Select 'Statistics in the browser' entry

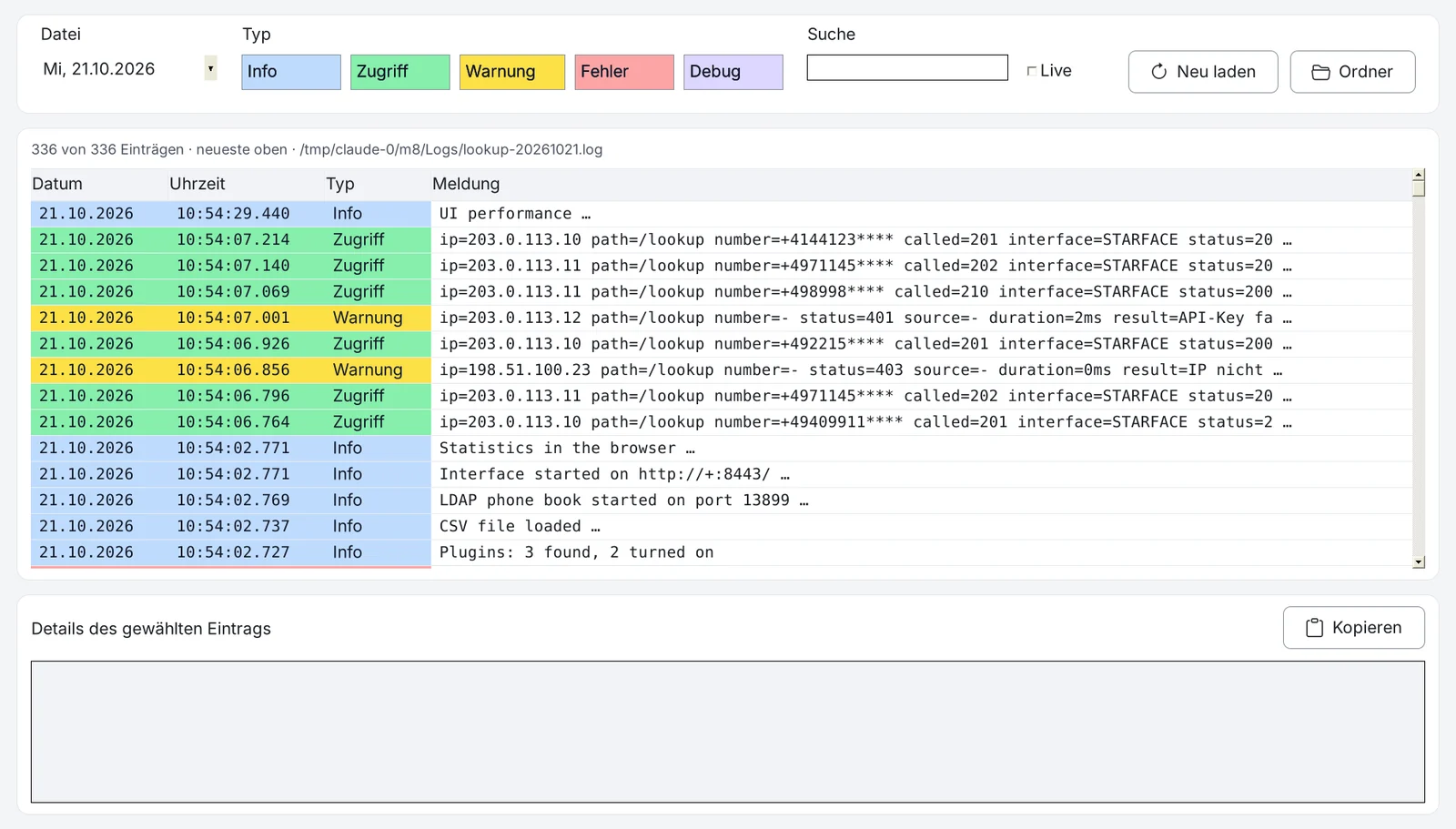(721, 449)
